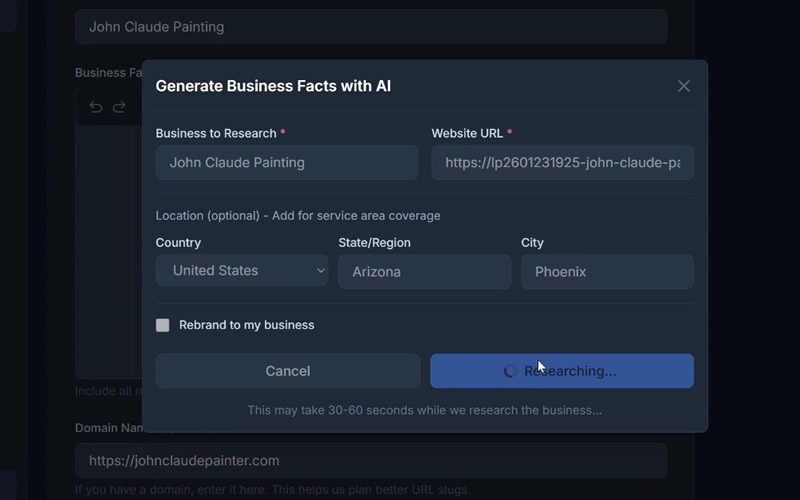Click the Business Facts editor text area

pos(108,250)
